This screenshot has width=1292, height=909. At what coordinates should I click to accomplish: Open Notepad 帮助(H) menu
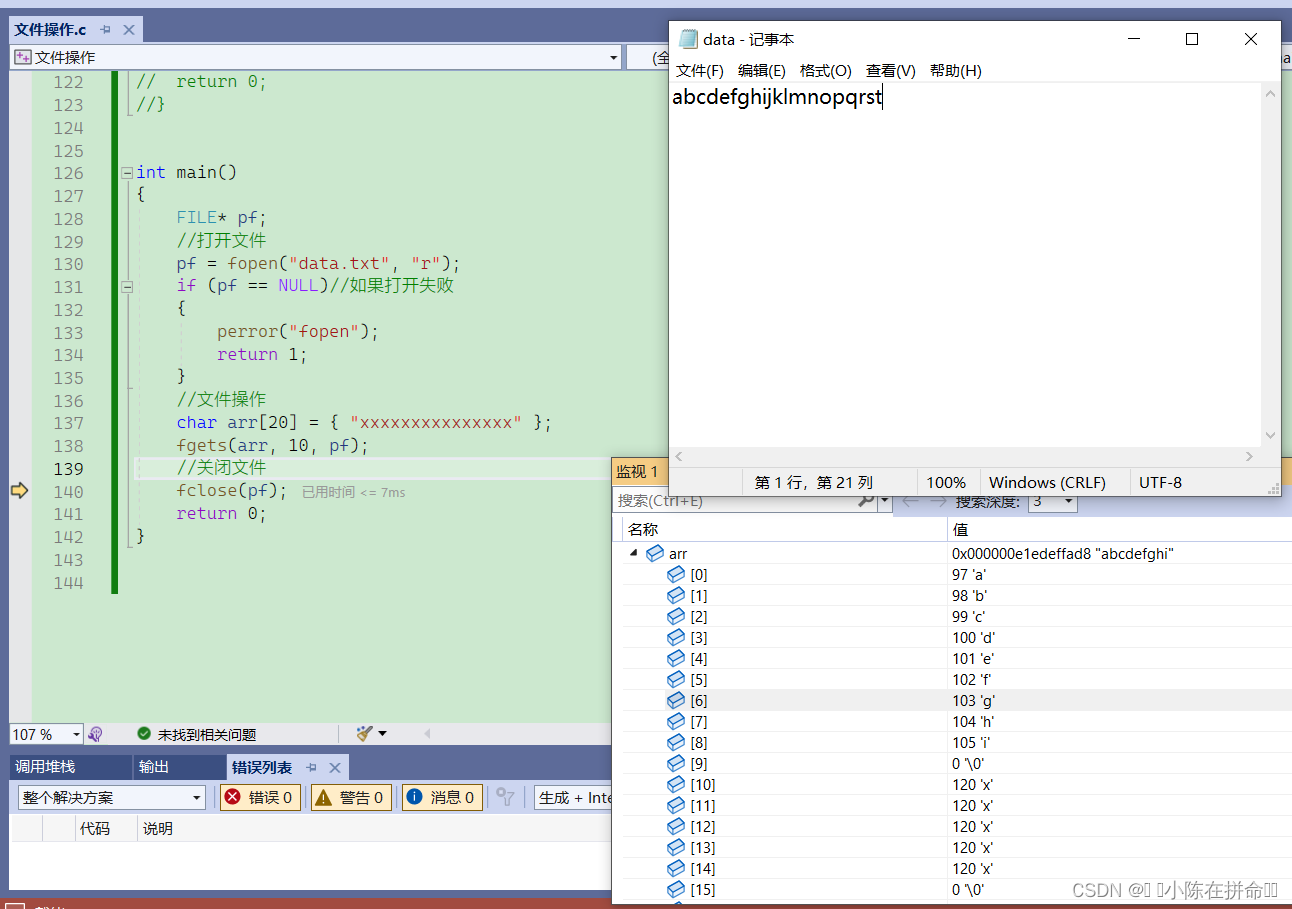[x=956, y=70]
